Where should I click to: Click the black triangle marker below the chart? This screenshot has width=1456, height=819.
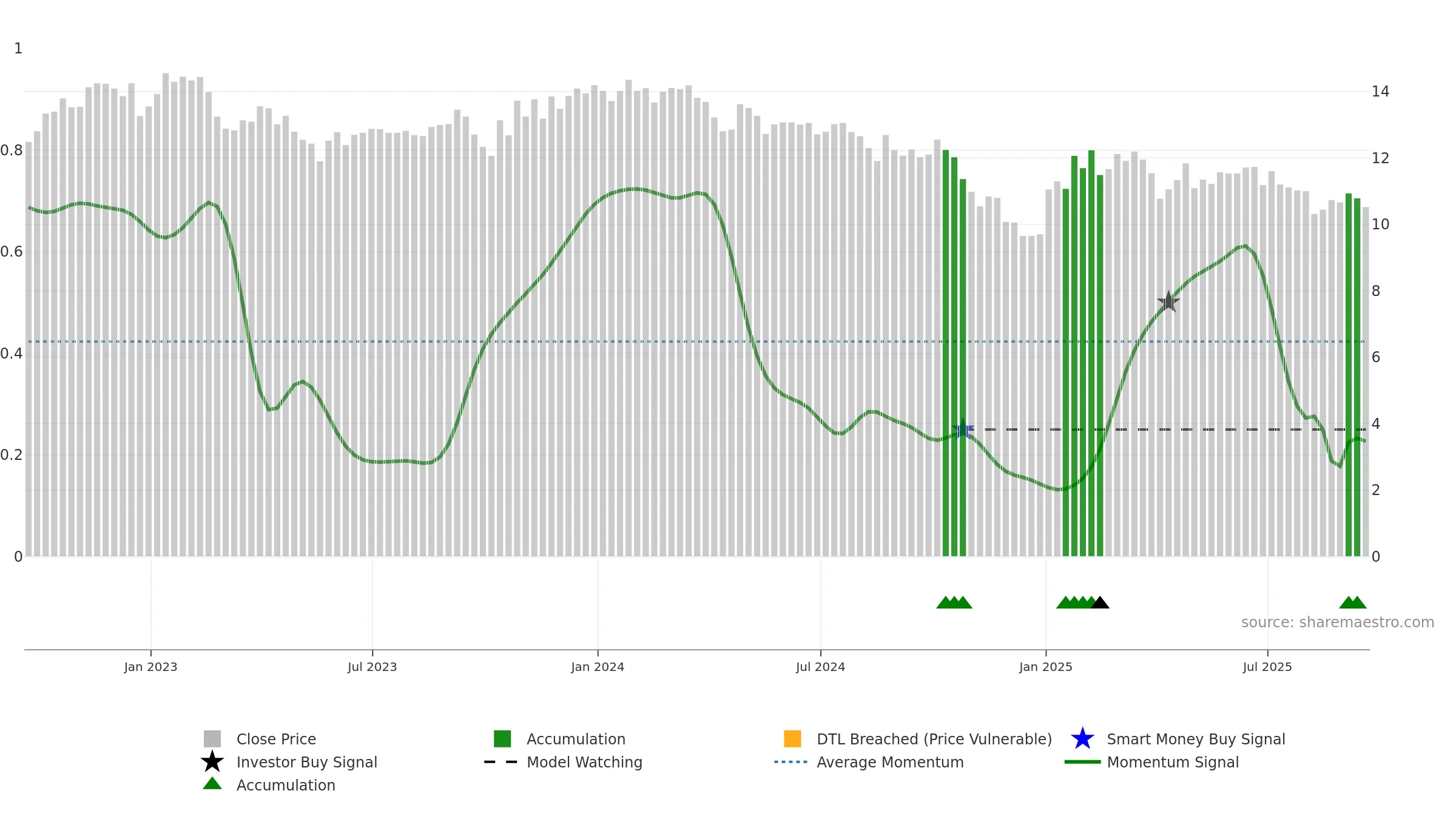click(x=1100, y=602)
